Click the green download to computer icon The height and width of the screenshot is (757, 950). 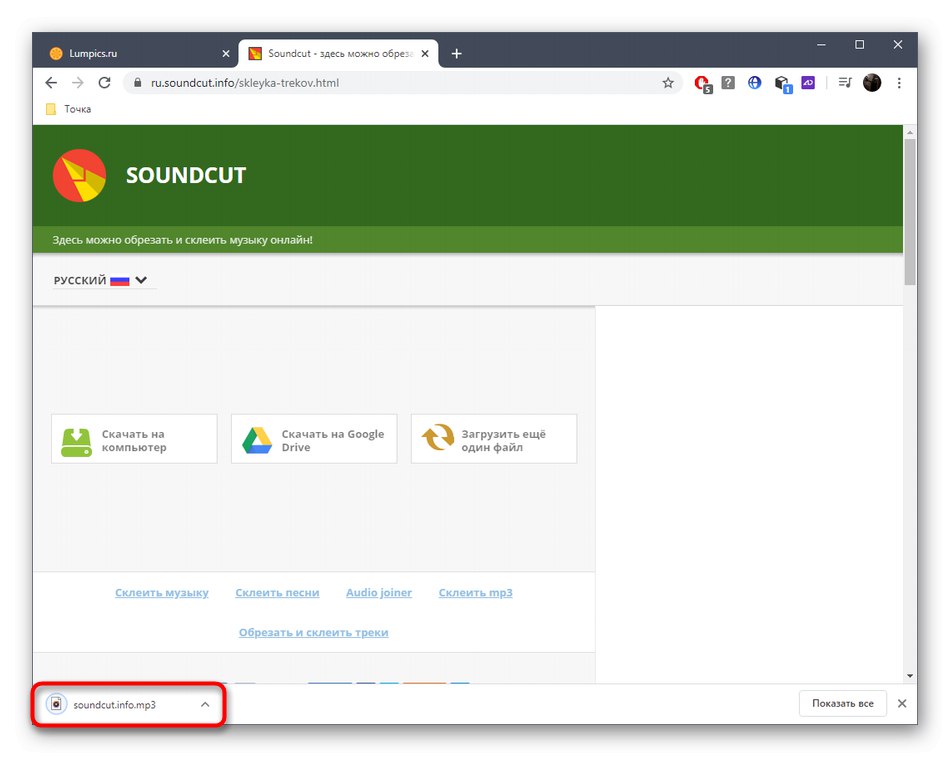point(76,442)
